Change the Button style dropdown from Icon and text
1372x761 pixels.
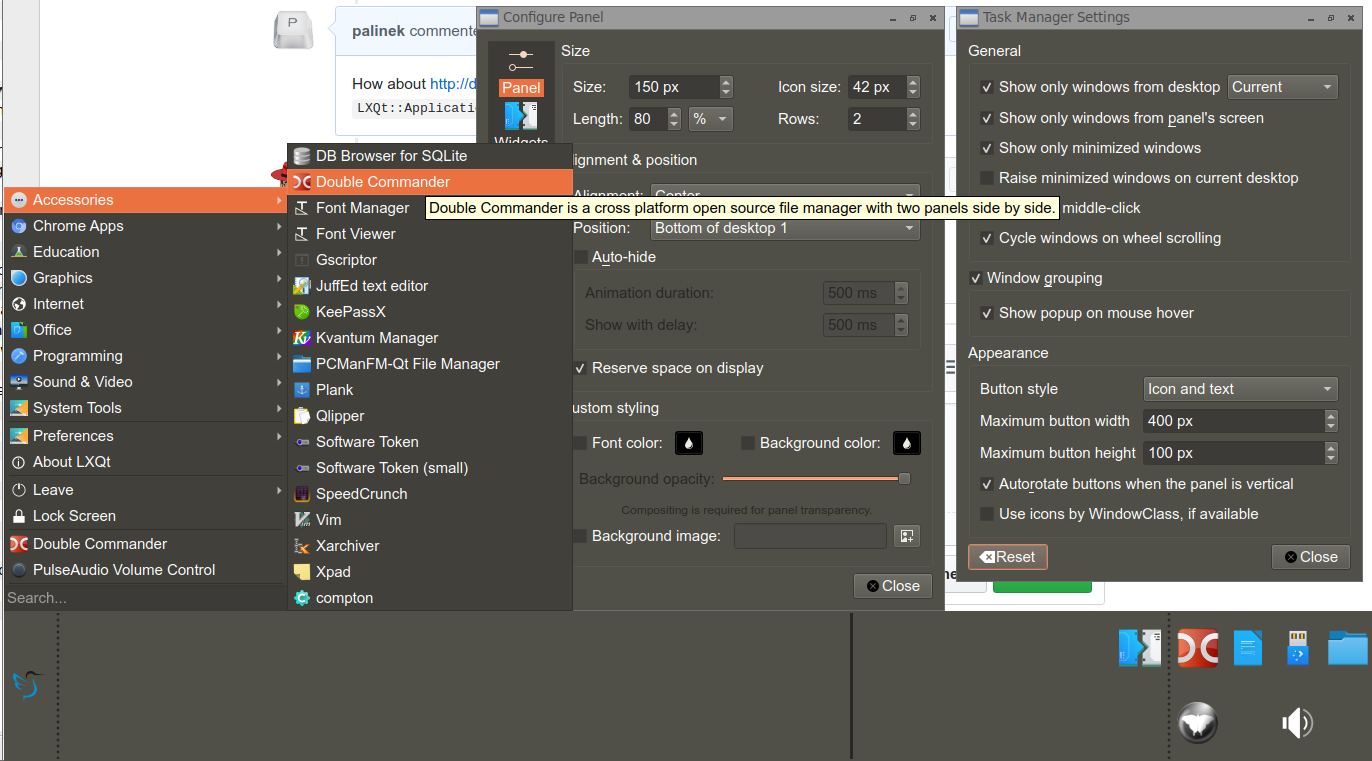coord(1240,388)
